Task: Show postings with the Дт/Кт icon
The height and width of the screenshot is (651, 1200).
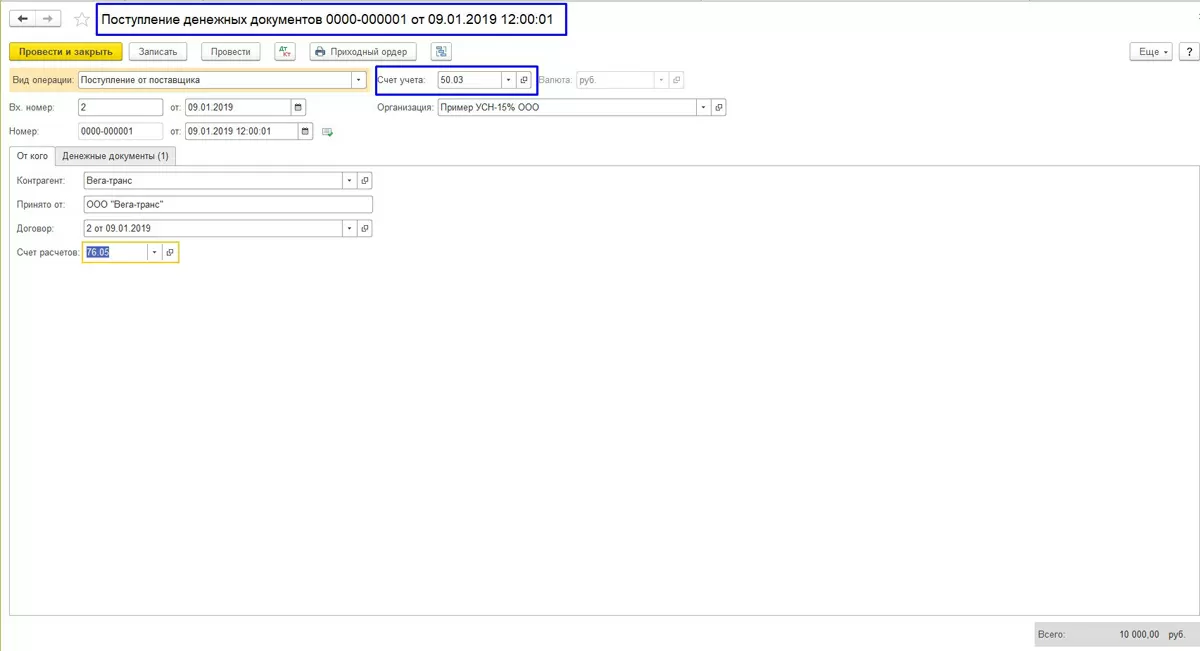Action: tap(284, 51)
